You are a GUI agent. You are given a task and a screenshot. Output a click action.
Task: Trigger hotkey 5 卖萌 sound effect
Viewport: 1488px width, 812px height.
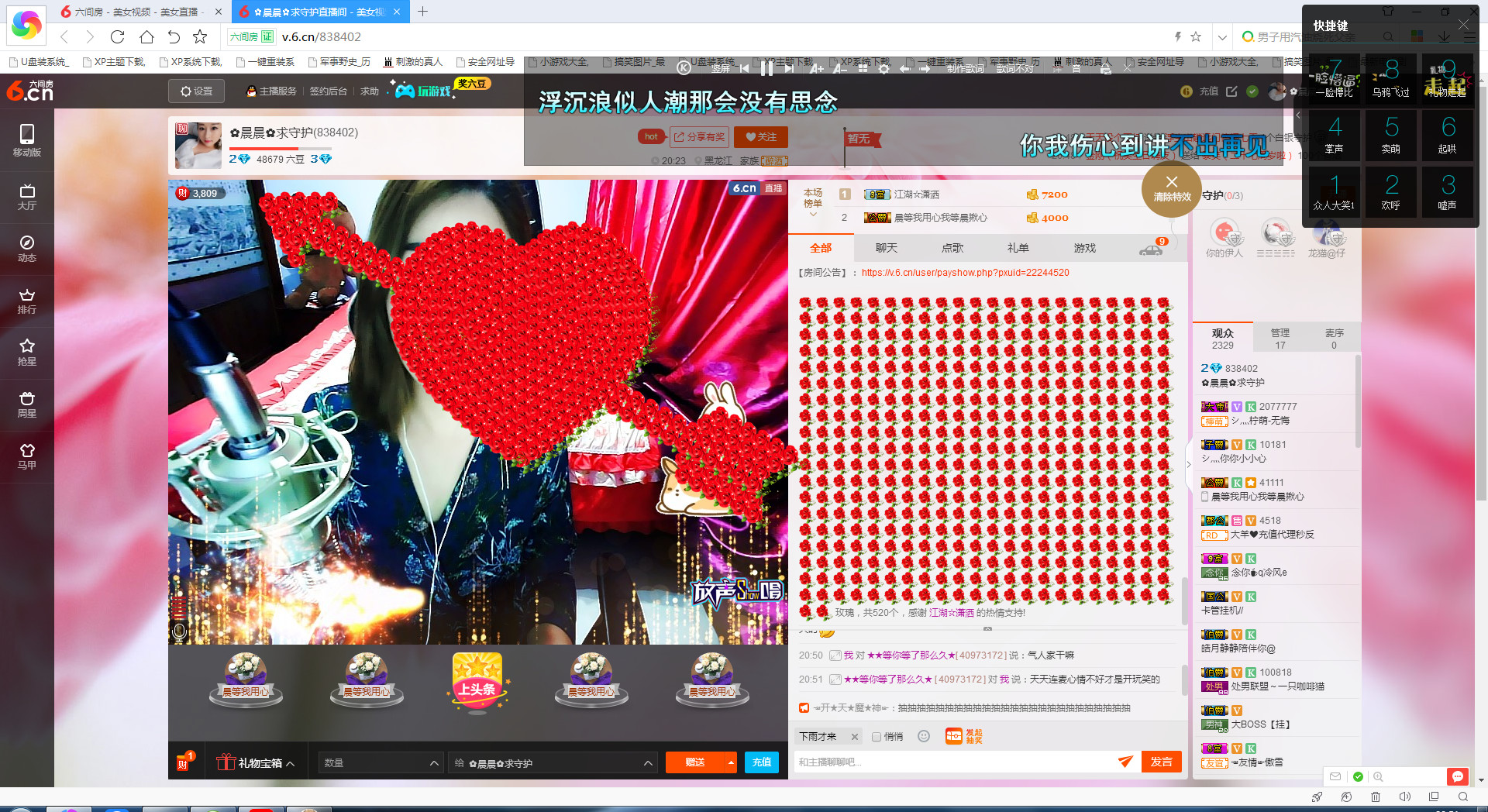coord(1391,135)
